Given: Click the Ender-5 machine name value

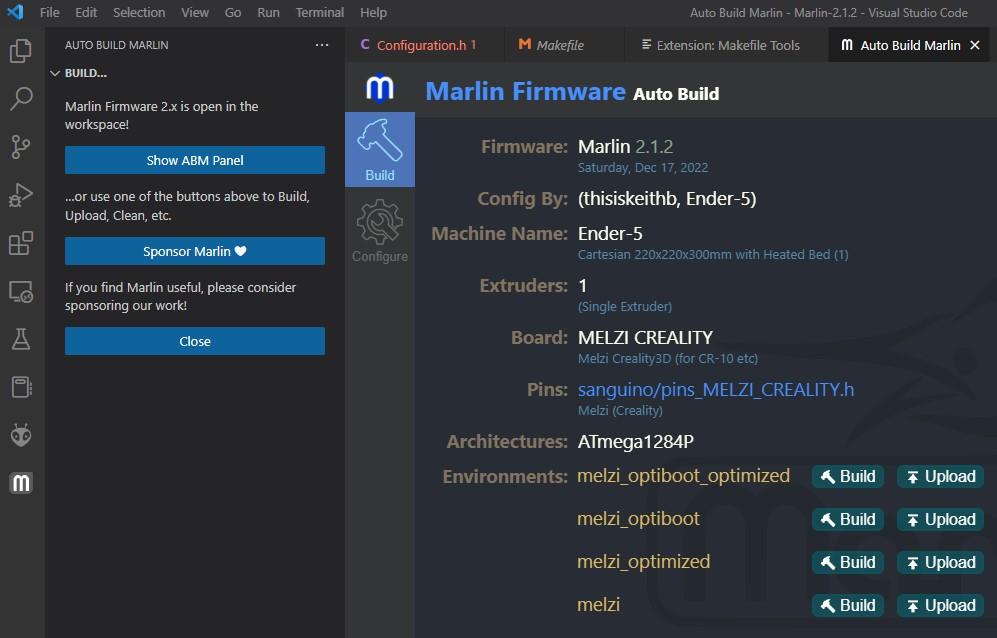Looking at the screenshot, I should point(610,233).
